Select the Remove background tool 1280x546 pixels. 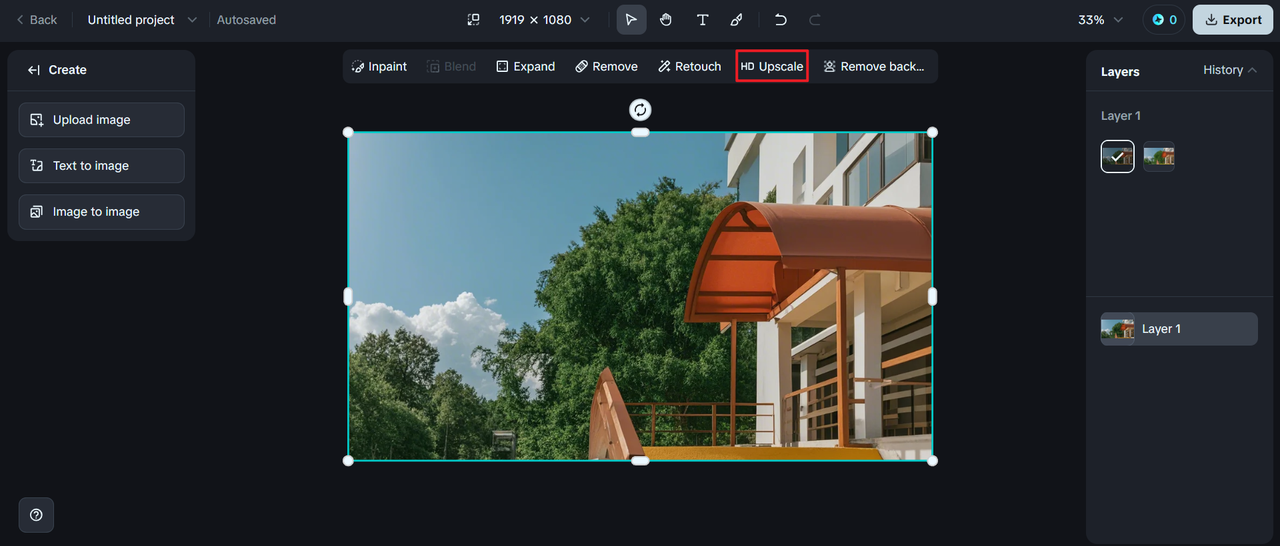pyautogui.click(x=874, y=67)
